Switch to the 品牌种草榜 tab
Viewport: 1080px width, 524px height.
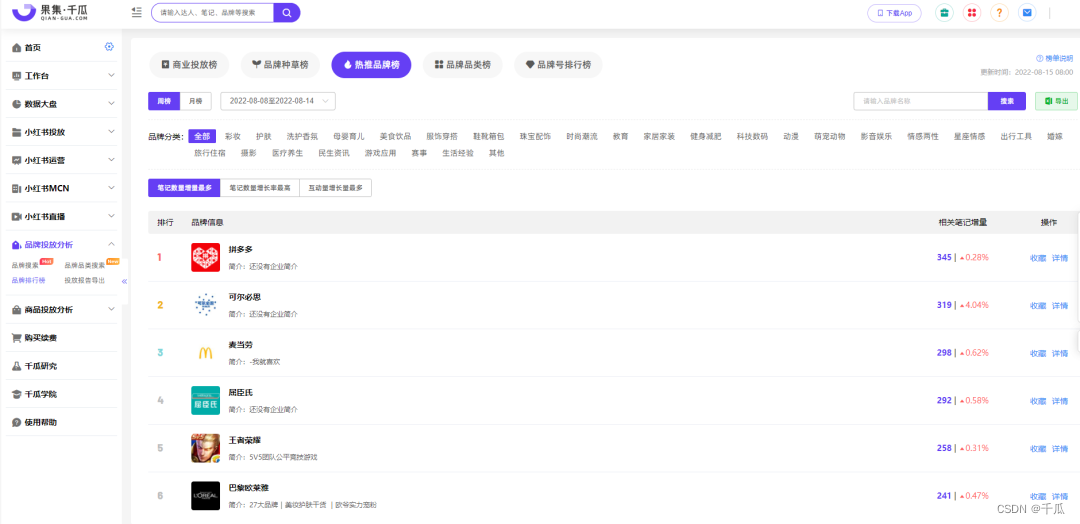(x=280, y=65)
